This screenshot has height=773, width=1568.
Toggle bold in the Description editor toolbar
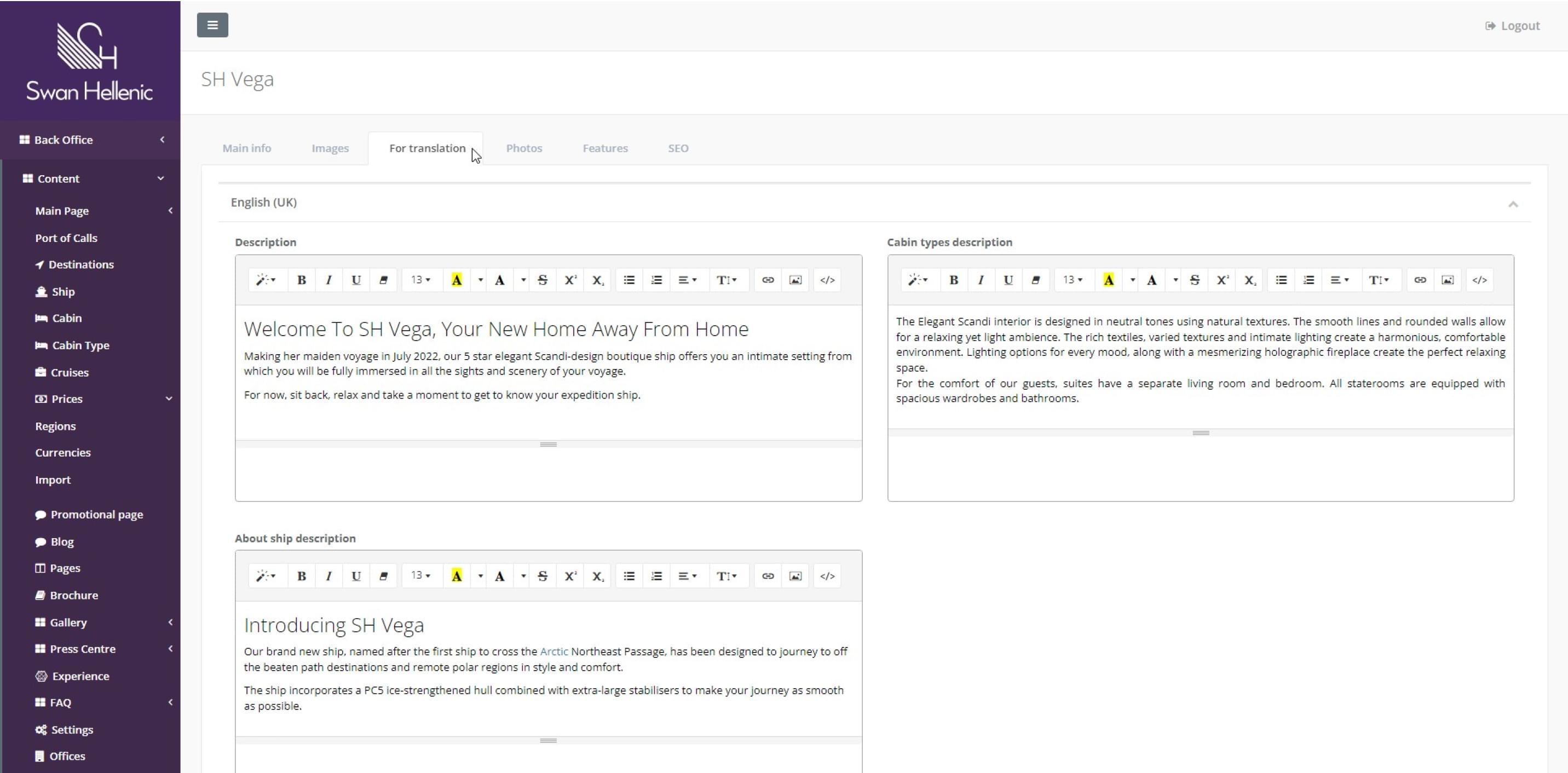coord(301,280)
